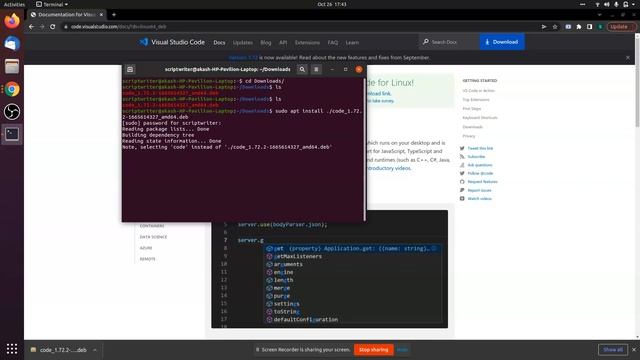Click the Search Docs input field

click(x=450, y=42)
